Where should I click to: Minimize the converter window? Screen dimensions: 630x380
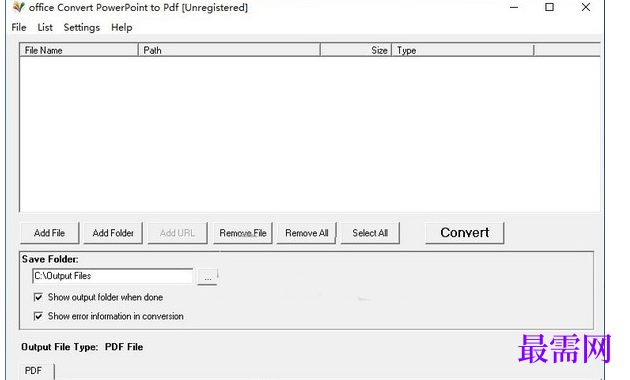tap(514, 7)
